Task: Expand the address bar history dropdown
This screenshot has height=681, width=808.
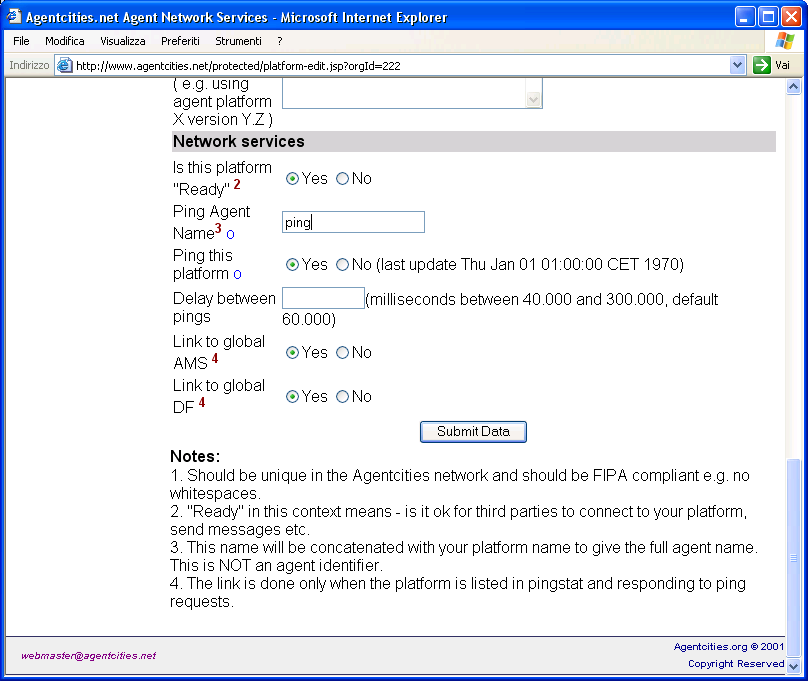Action: (738, 65)
